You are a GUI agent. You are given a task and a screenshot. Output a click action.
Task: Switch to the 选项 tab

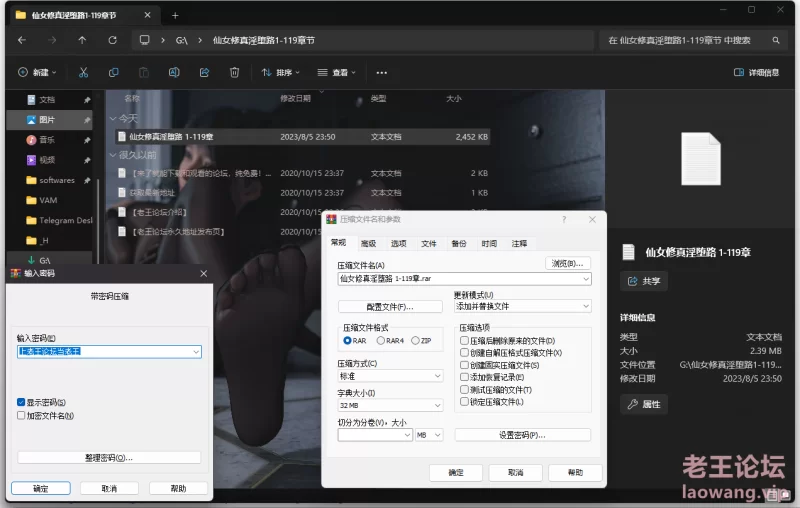(398, 244)
